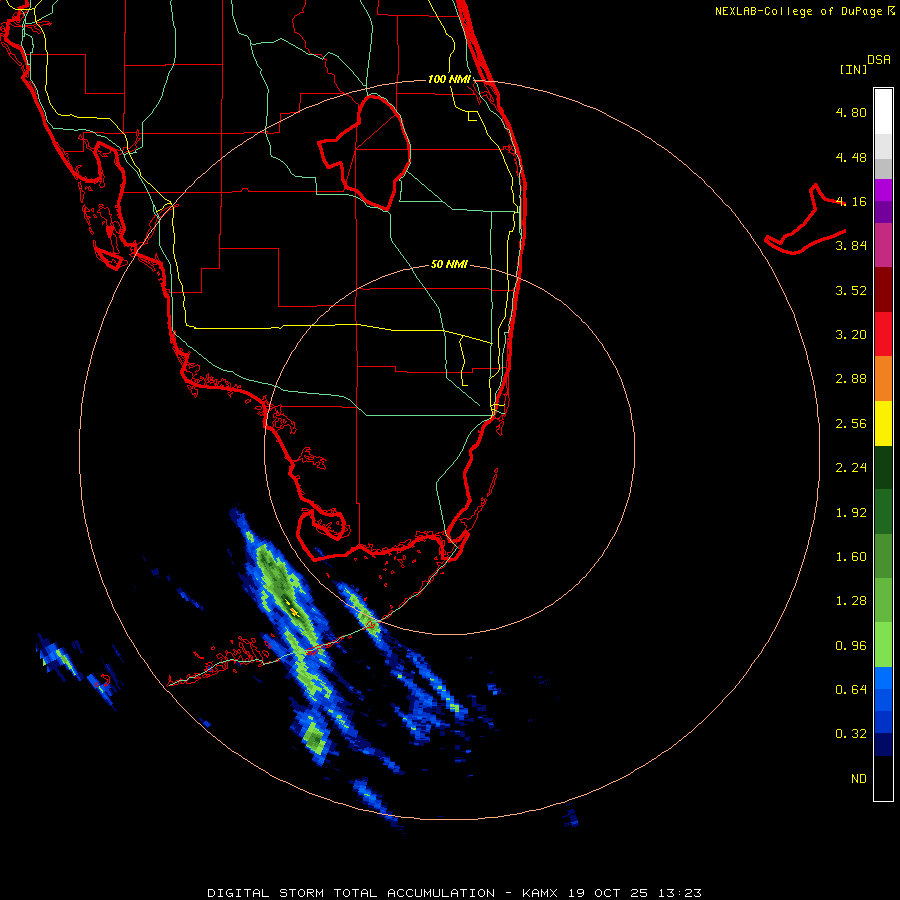Select the 0.64 legend value
The height and width of the screenshot is (900, 900).
(851, 689)
